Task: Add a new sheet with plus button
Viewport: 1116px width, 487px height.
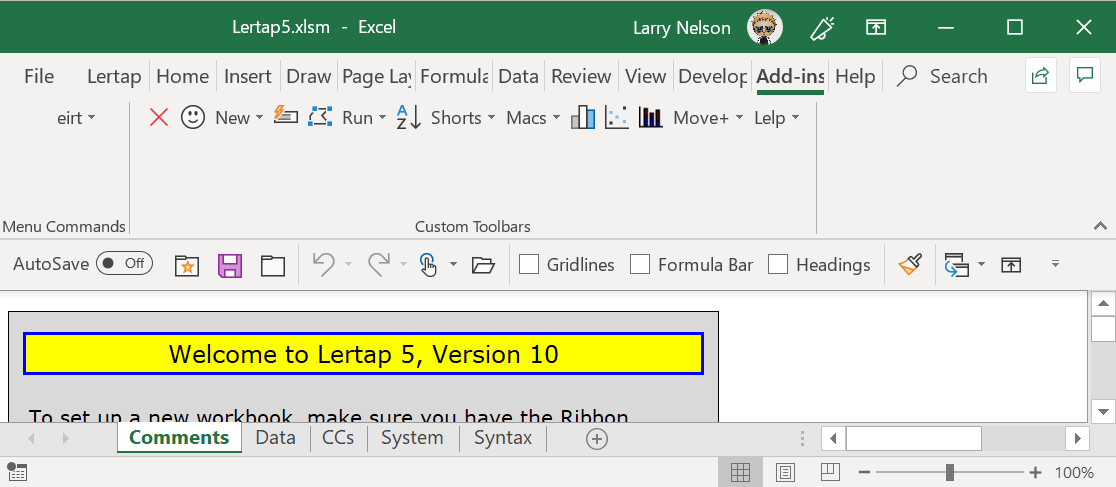Action: click(x=597, y=439)
